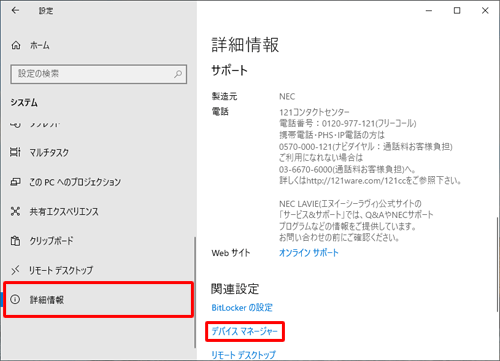
Task: Open クリップボード settings
Action: (x=51, y=241)
